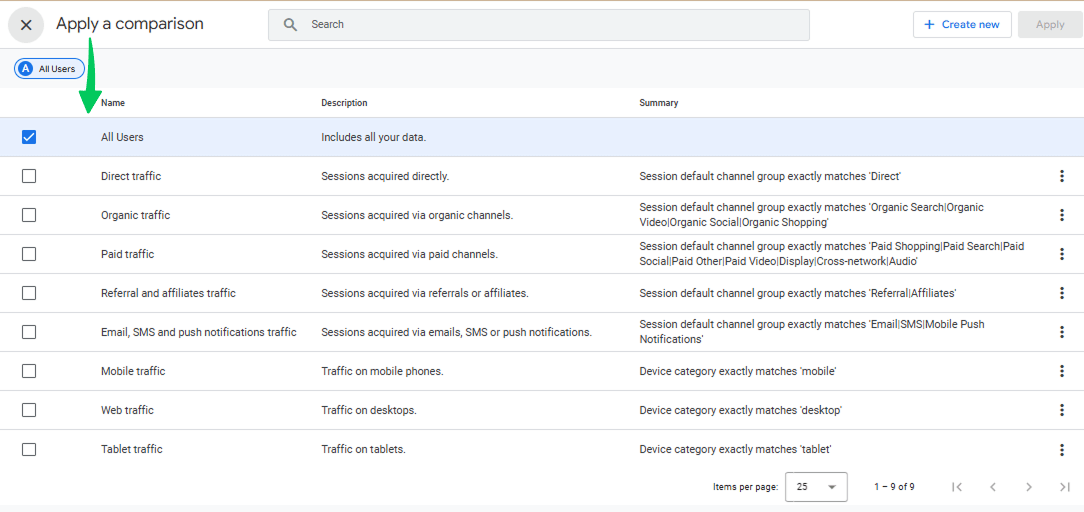Screen dimensions: 1084x512
Task: Jump to the last page
Action: click(x=1064, y=487)
